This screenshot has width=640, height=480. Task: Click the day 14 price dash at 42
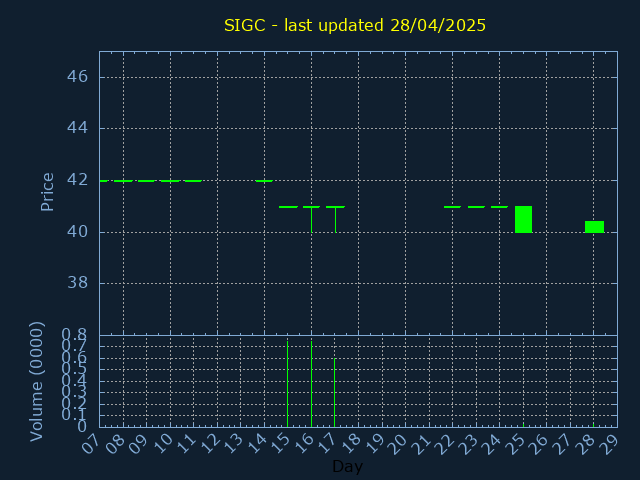click(264, 180)
